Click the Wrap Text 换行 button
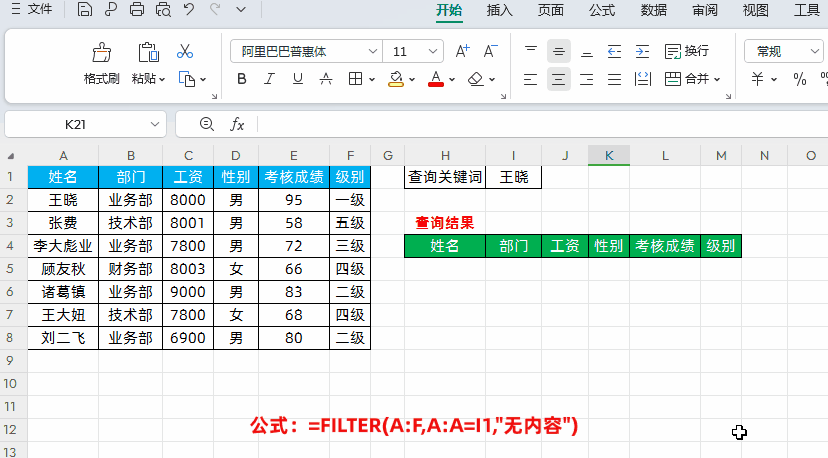The height and width of the screenshot is (458, 828). click(686, 51)
